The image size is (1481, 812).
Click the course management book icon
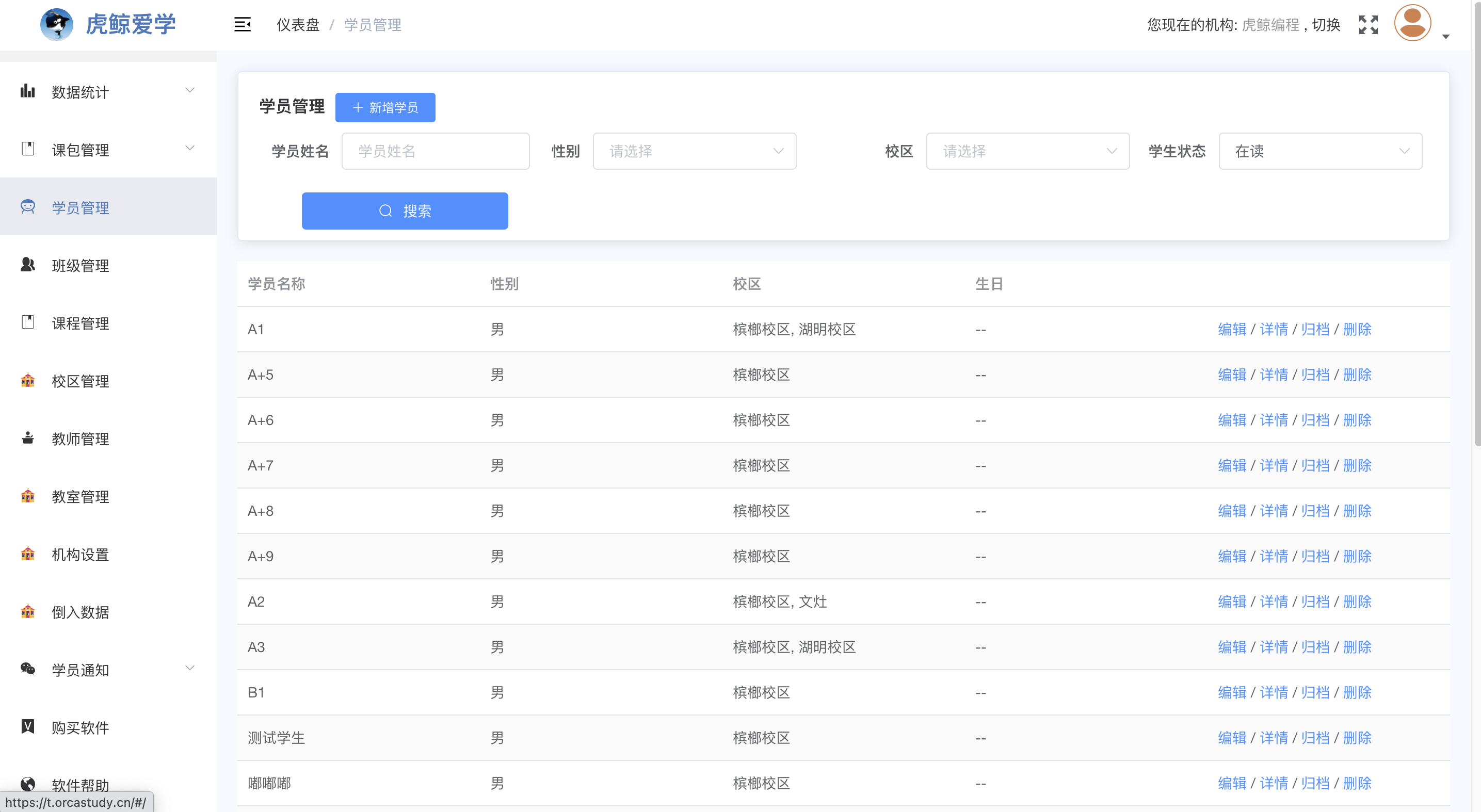tap(27, 322)
